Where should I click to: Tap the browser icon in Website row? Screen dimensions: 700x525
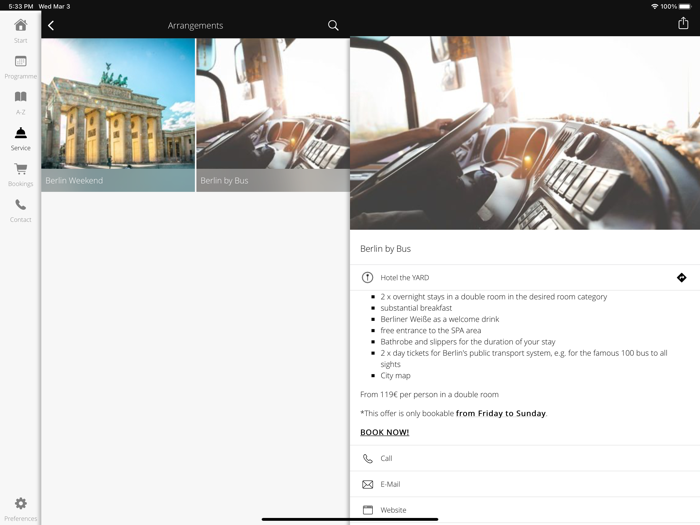[x=367, y=510]
